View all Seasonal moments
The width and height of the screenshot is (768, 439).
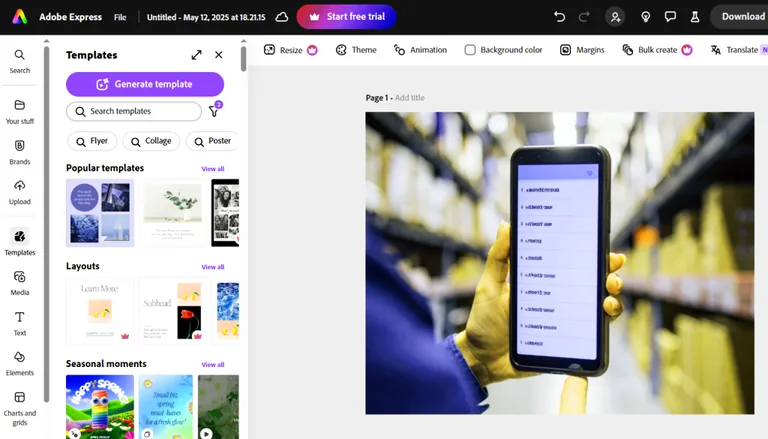point(213,365)
